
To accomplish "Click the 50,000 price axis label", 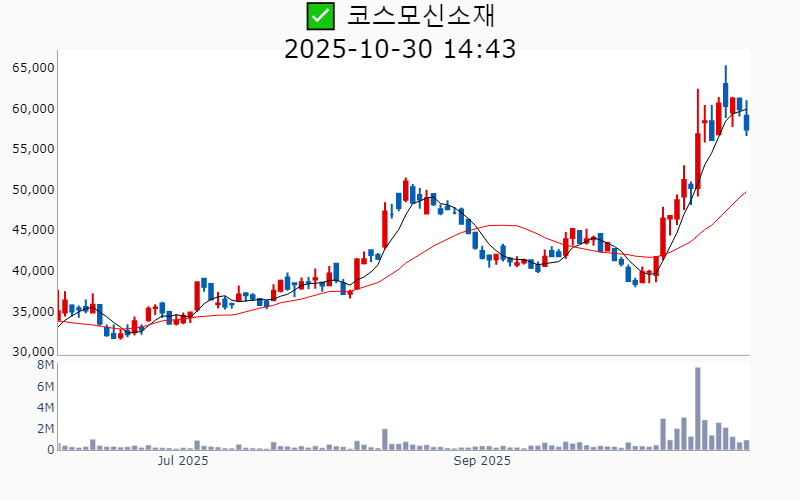I will tap(33, 190).
